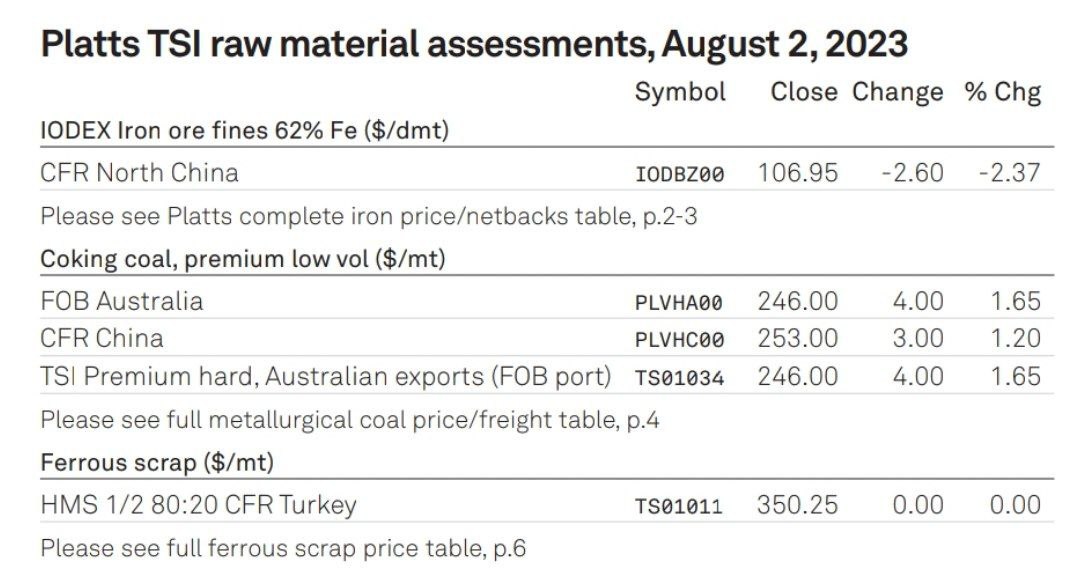Click the Change column header
The image size is (1080, 587).
click(897, 92)
